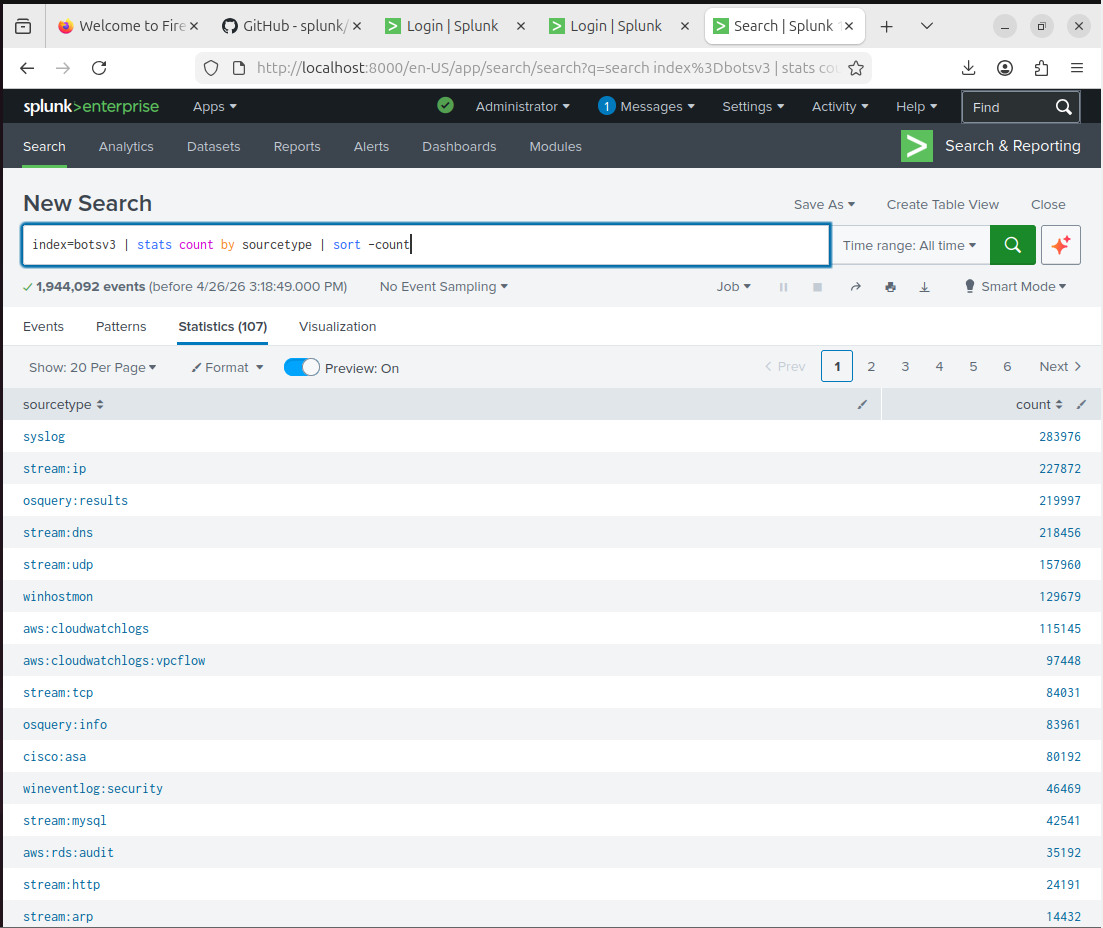Open the Firefox View recent browsing icon
Screen dimensions: 1103x928
click(23, 26)
